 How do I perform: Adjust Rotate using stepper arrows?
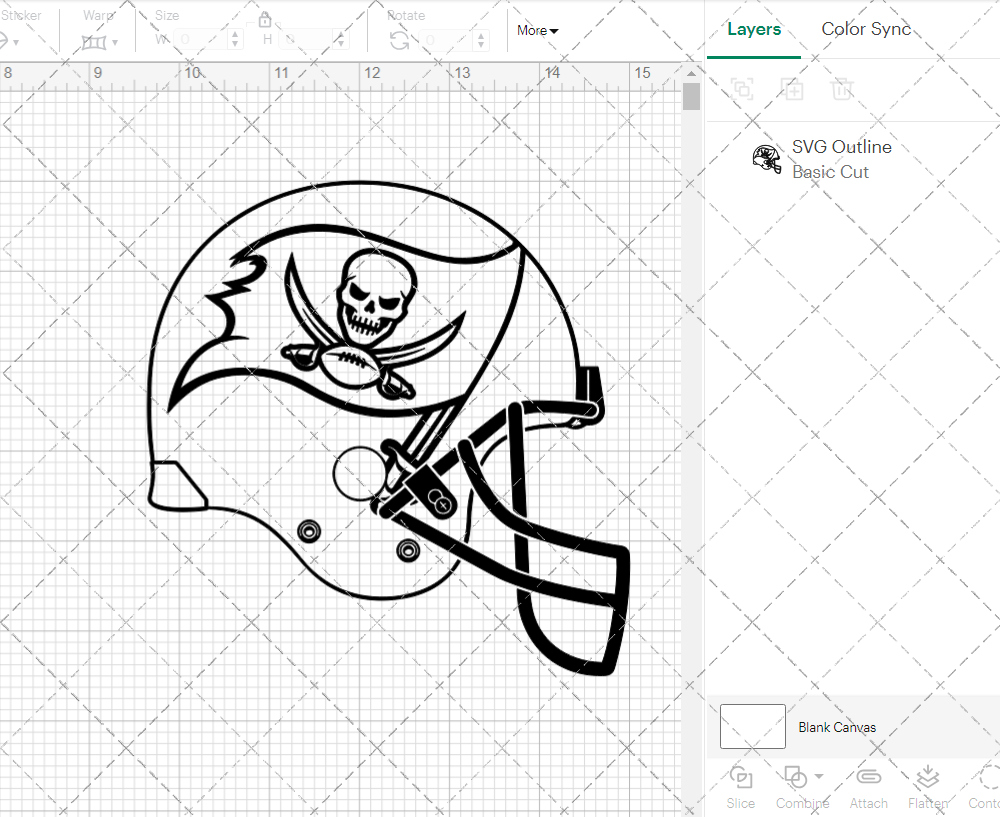coord(481,40)
